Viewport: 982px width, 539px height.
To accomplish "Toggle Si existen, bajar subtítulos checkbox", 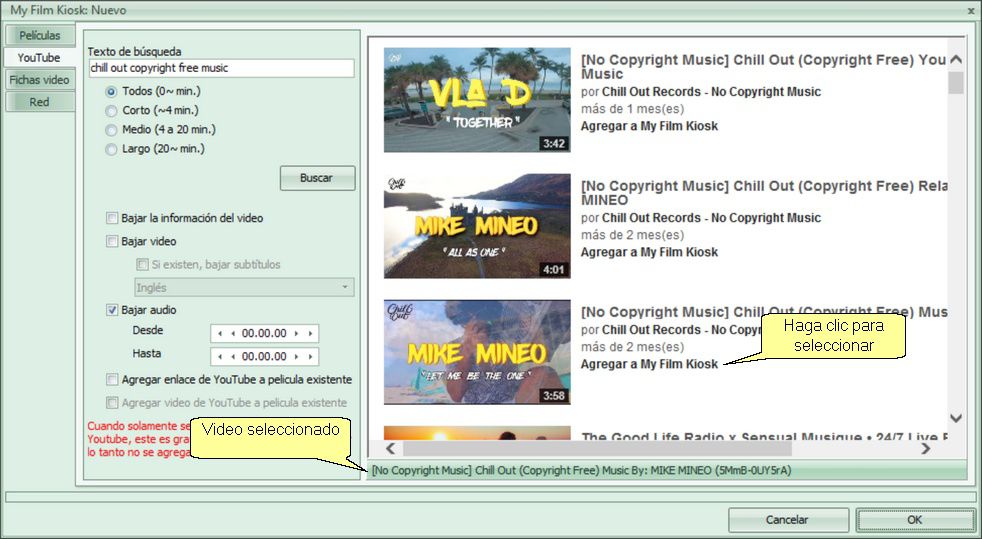I will pyautogui.click(x=142, y=264).
